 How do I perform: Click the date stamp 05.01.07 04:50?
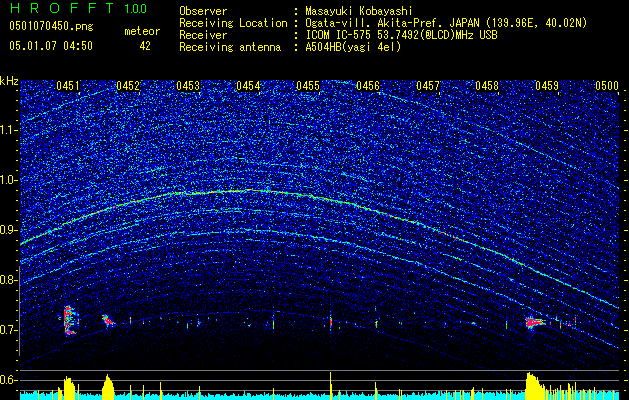(x=51, y=46)
